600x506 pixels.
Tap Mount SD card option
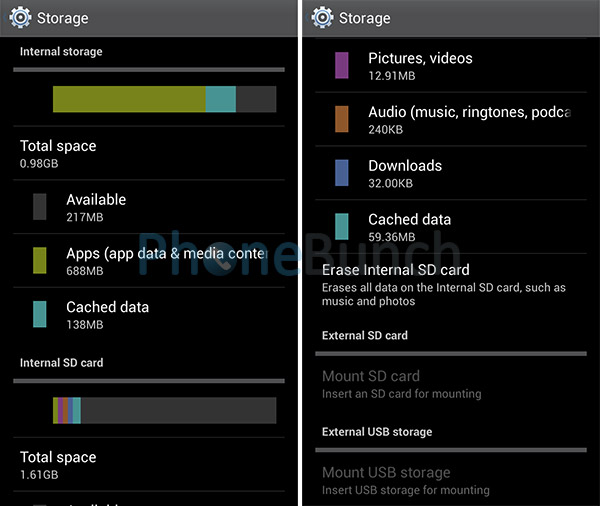point(451,384)
